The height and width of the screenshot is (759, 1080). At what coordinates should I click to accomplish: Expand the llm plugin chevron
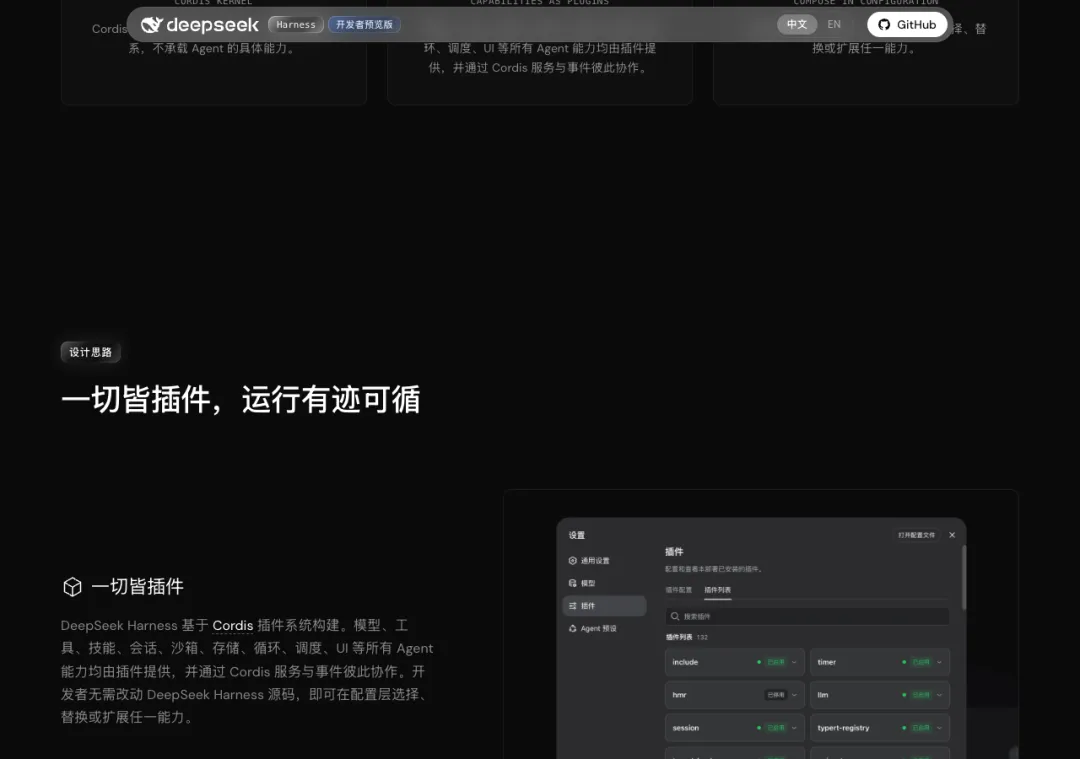[939, 695]
